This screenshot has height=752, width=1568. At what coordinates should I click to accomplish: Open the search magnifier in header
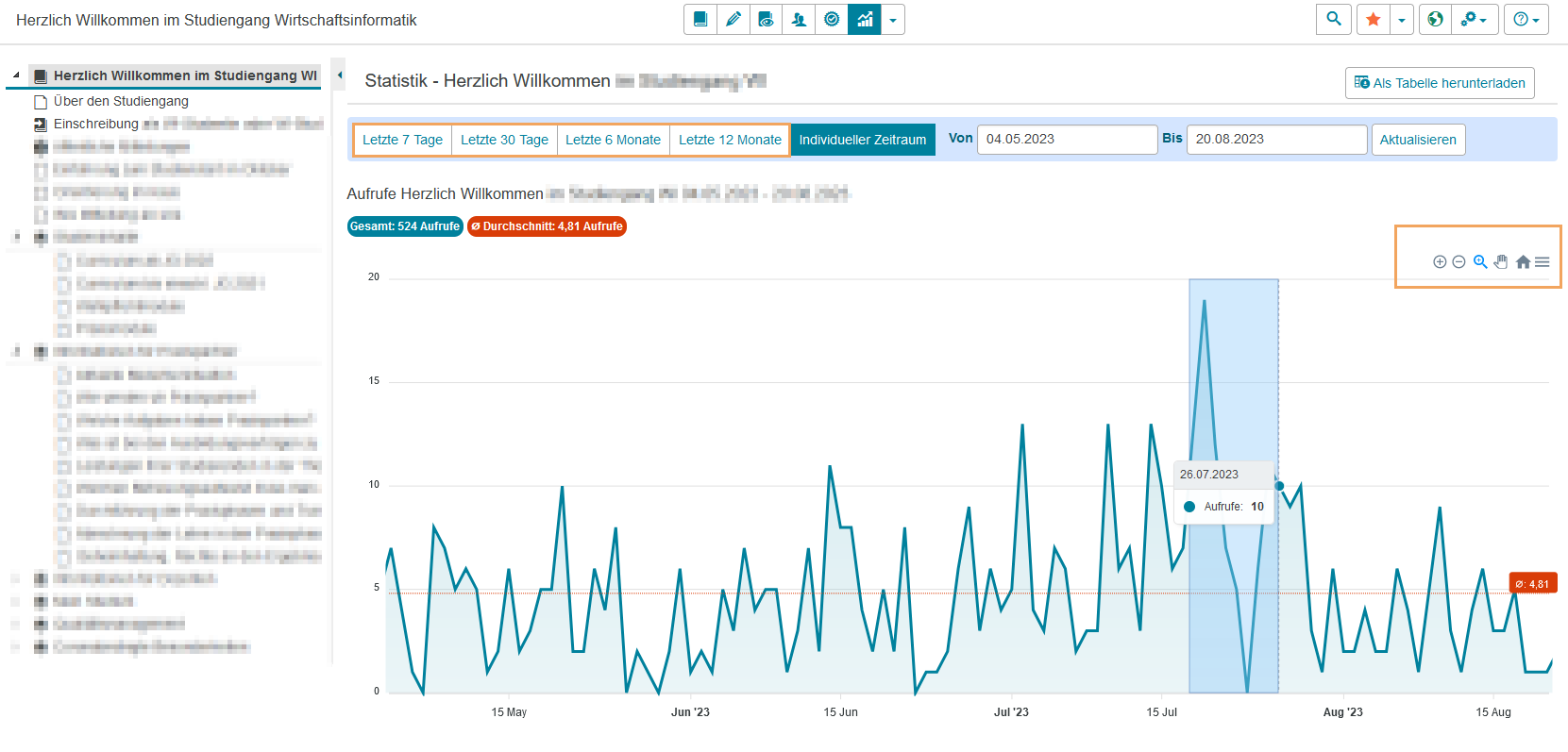1334,19
